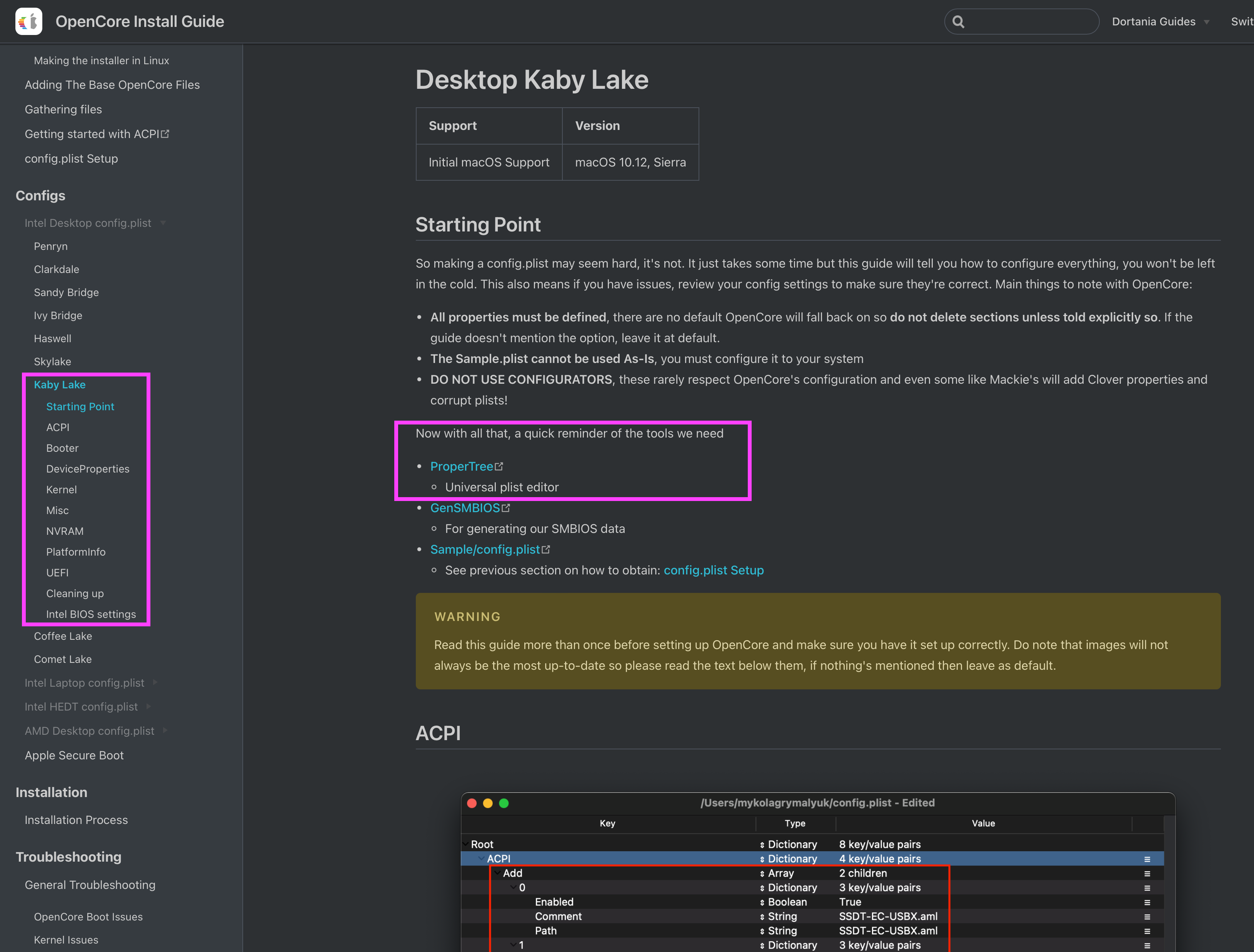Open the Coffee Lake sidebar page
The width and height of the screenshot is (1254, 952).
click(x=63, y=636)
